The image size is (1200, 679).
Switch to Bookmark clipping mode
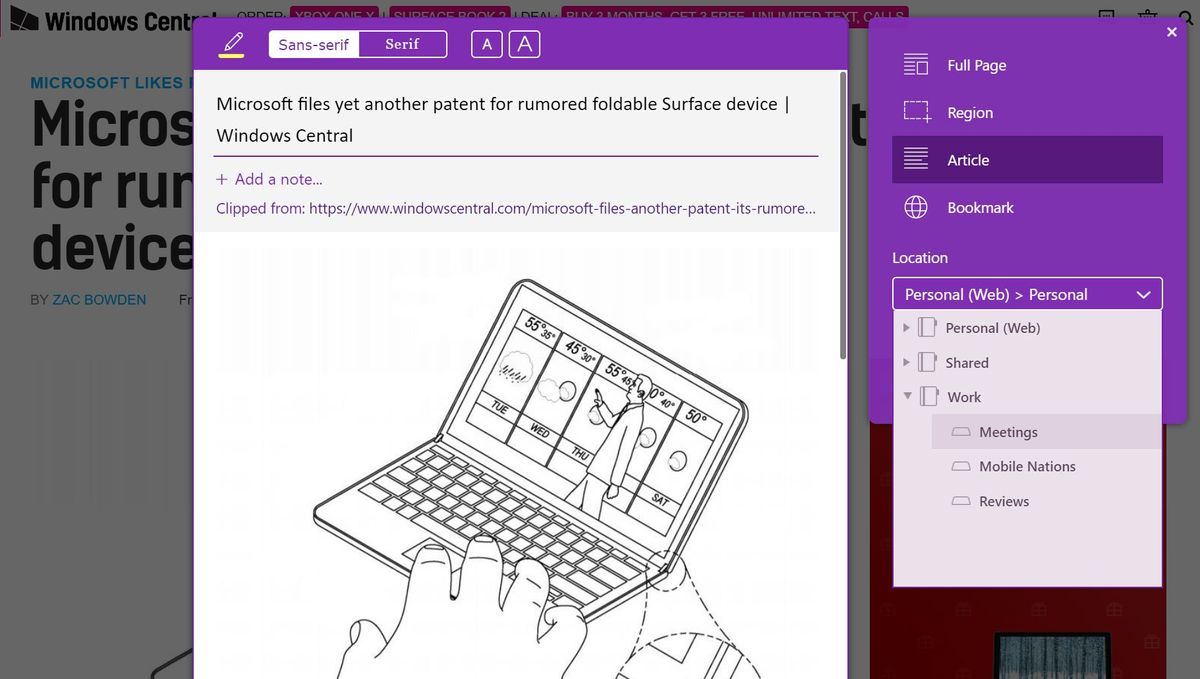tap(978, 207)
